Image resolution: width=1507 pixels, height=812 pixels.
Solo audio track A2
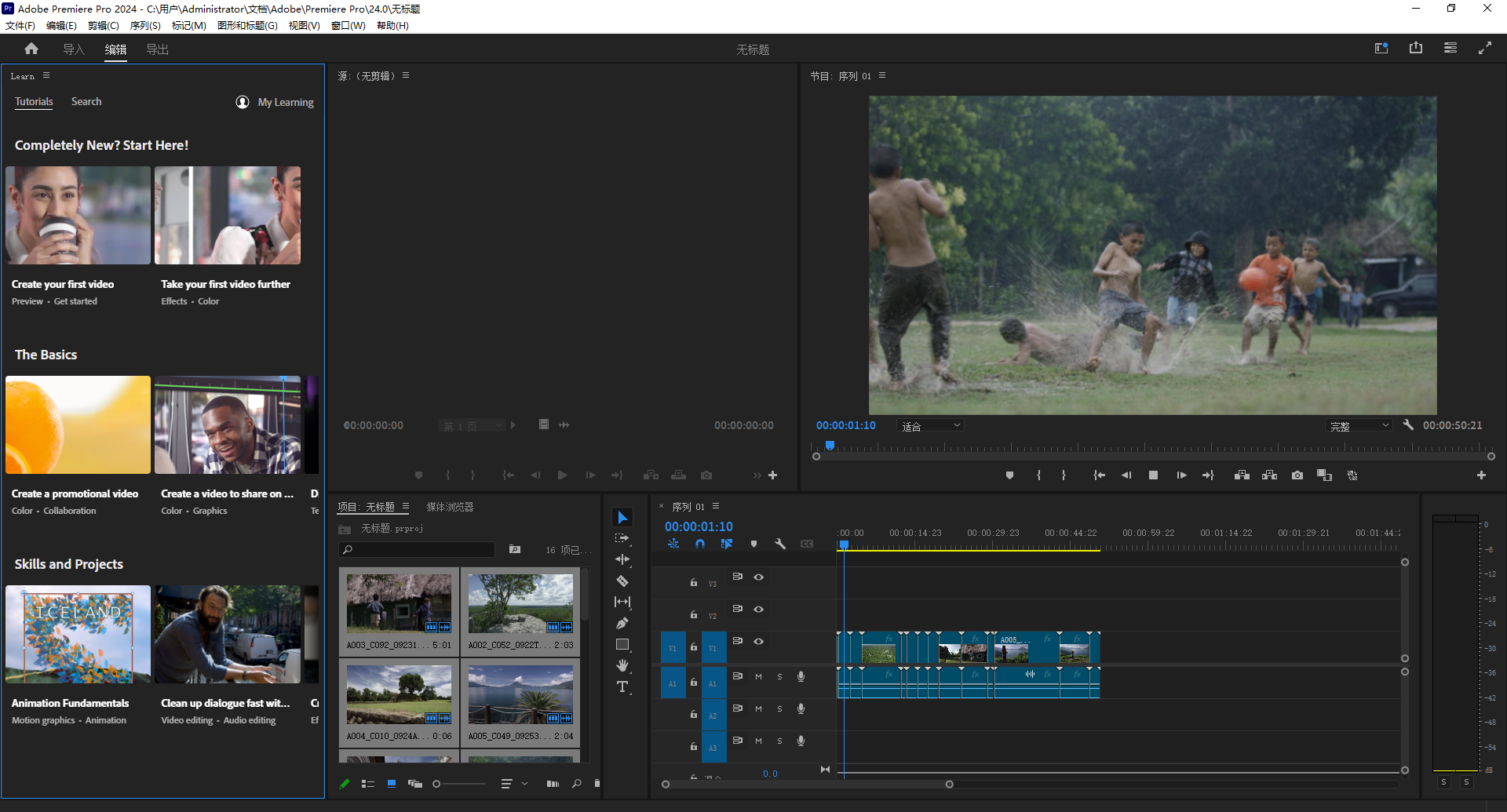(x=779, y=708)
